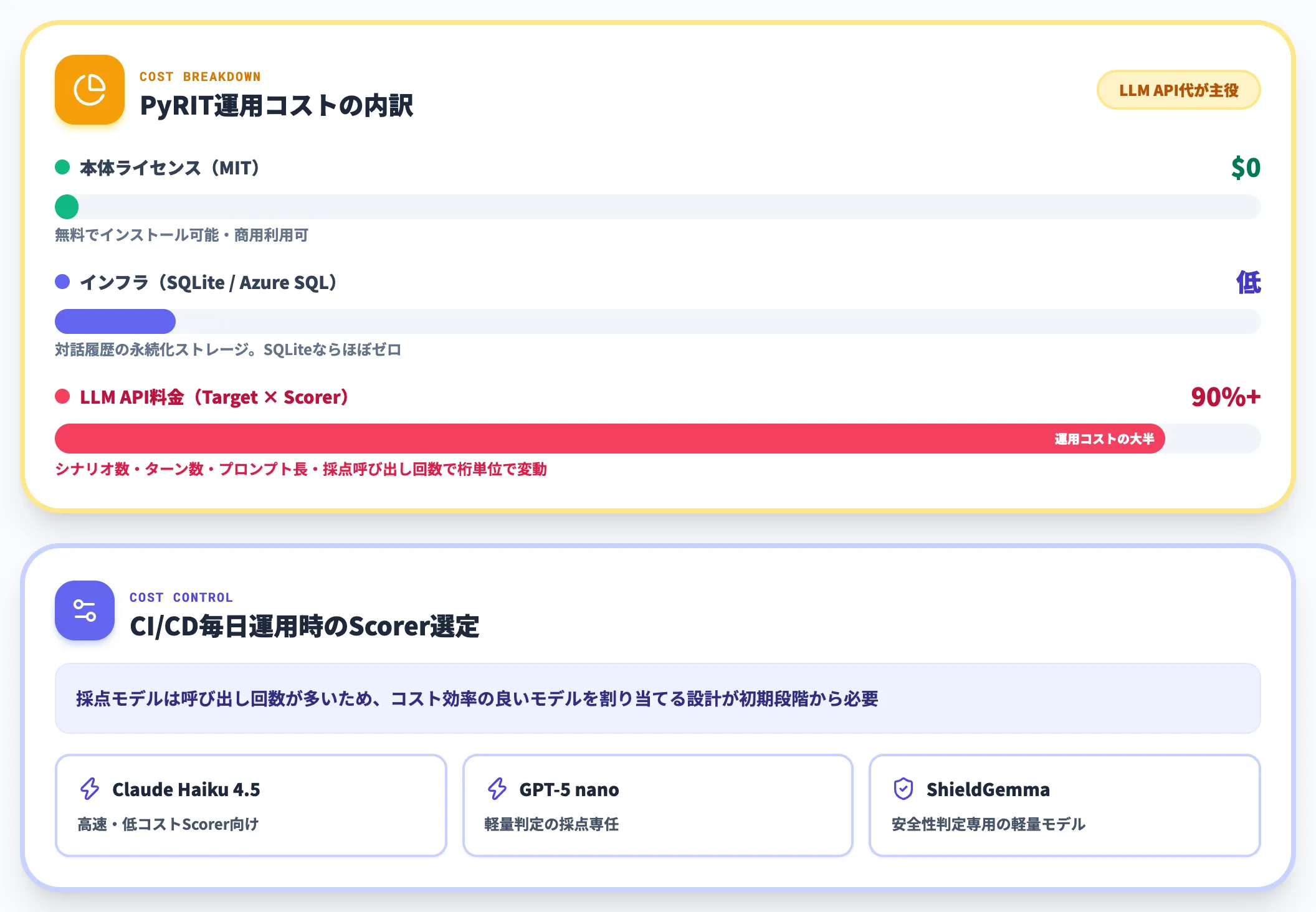Click the purple infrastructure cost progress bar
The height and width of the screenshot is (912, 1316).
pyautogui.click(x=658, y=321)
